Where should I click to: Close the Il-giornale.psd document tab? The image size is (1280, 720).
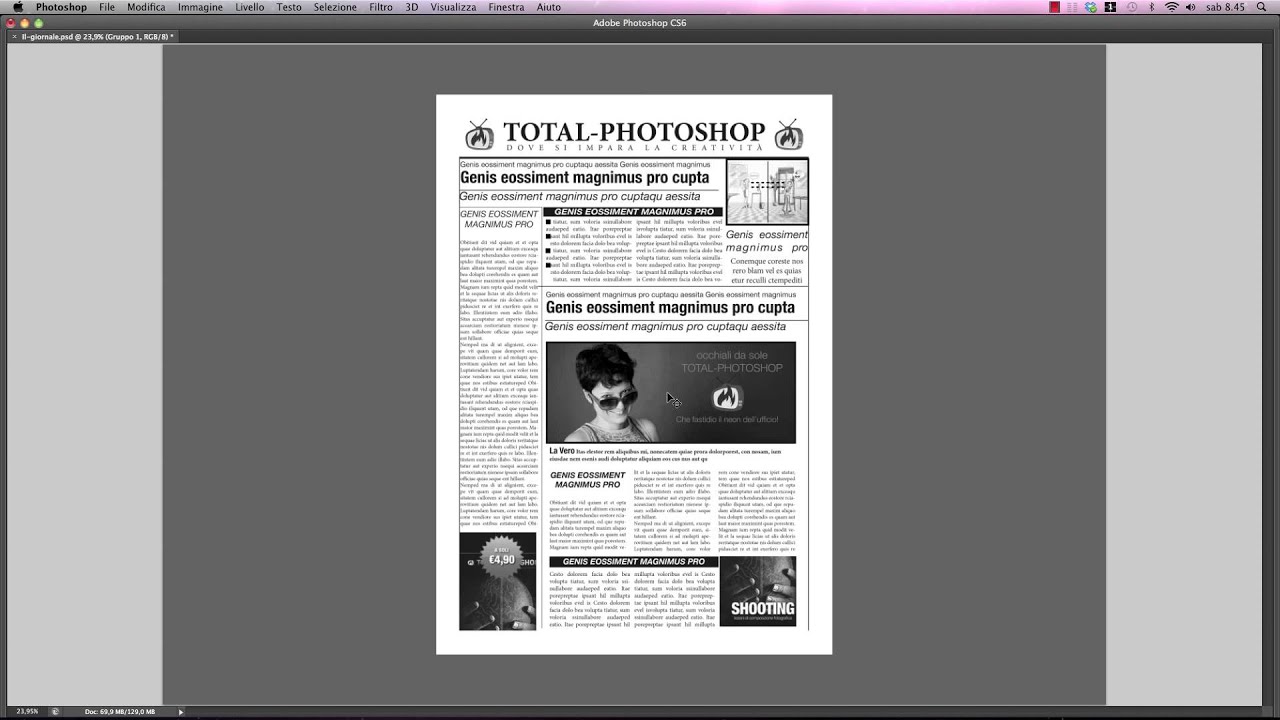pos(13,36)
